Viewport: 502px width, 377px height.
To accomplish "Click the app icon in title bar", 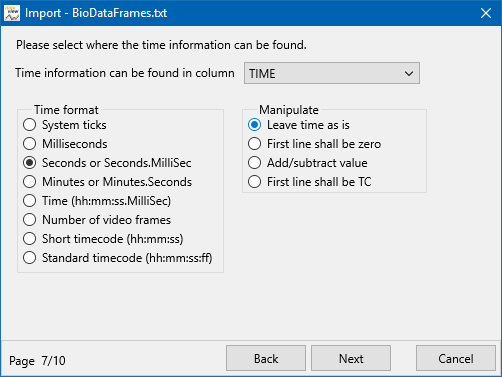I will point(12,13).
